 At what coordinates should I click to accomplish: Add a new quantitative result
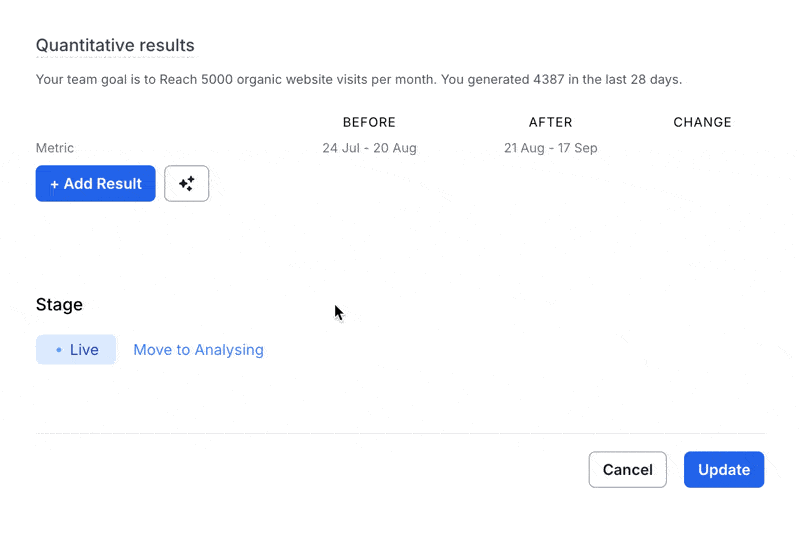coord(95,183)
